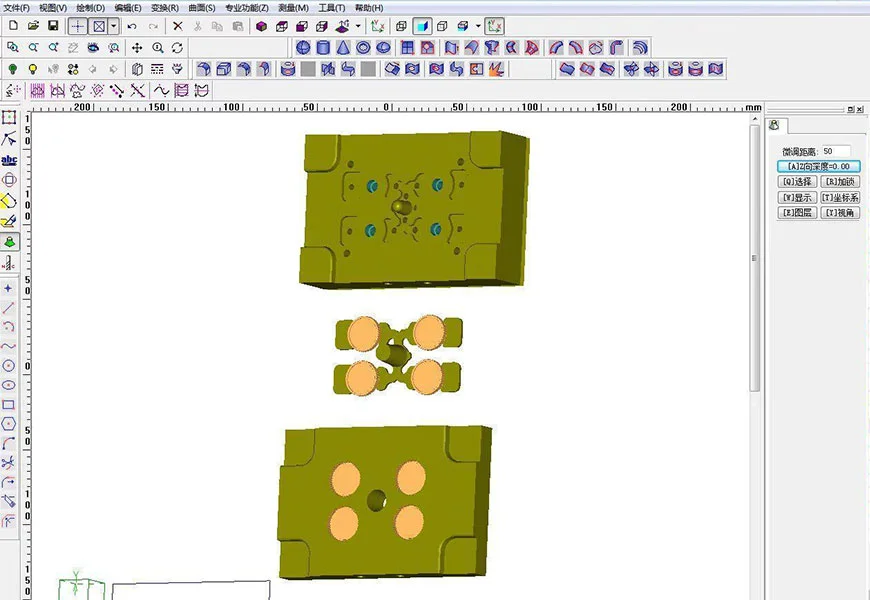Click the open folder icon
The width and height of the screenshot is (870, 600).
[33, 26]
